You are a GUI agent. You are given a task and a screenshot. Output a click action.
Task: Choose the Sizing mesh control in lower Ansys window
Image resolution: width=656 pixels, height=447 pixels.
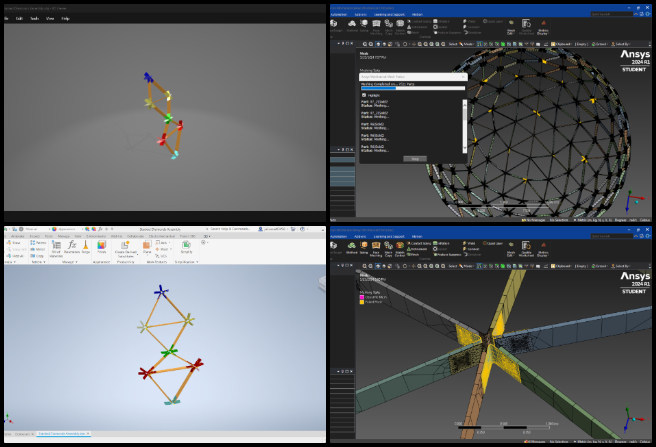click(364, 247)
